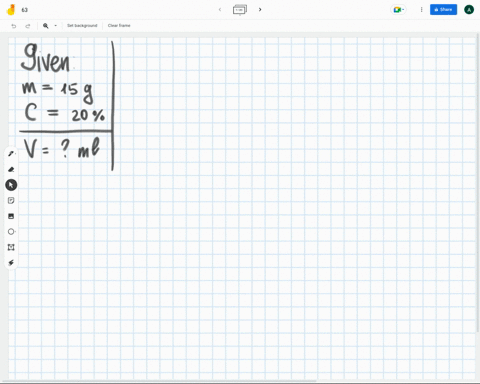
Task: Select the Eraser tool
Action: point(11,169)
